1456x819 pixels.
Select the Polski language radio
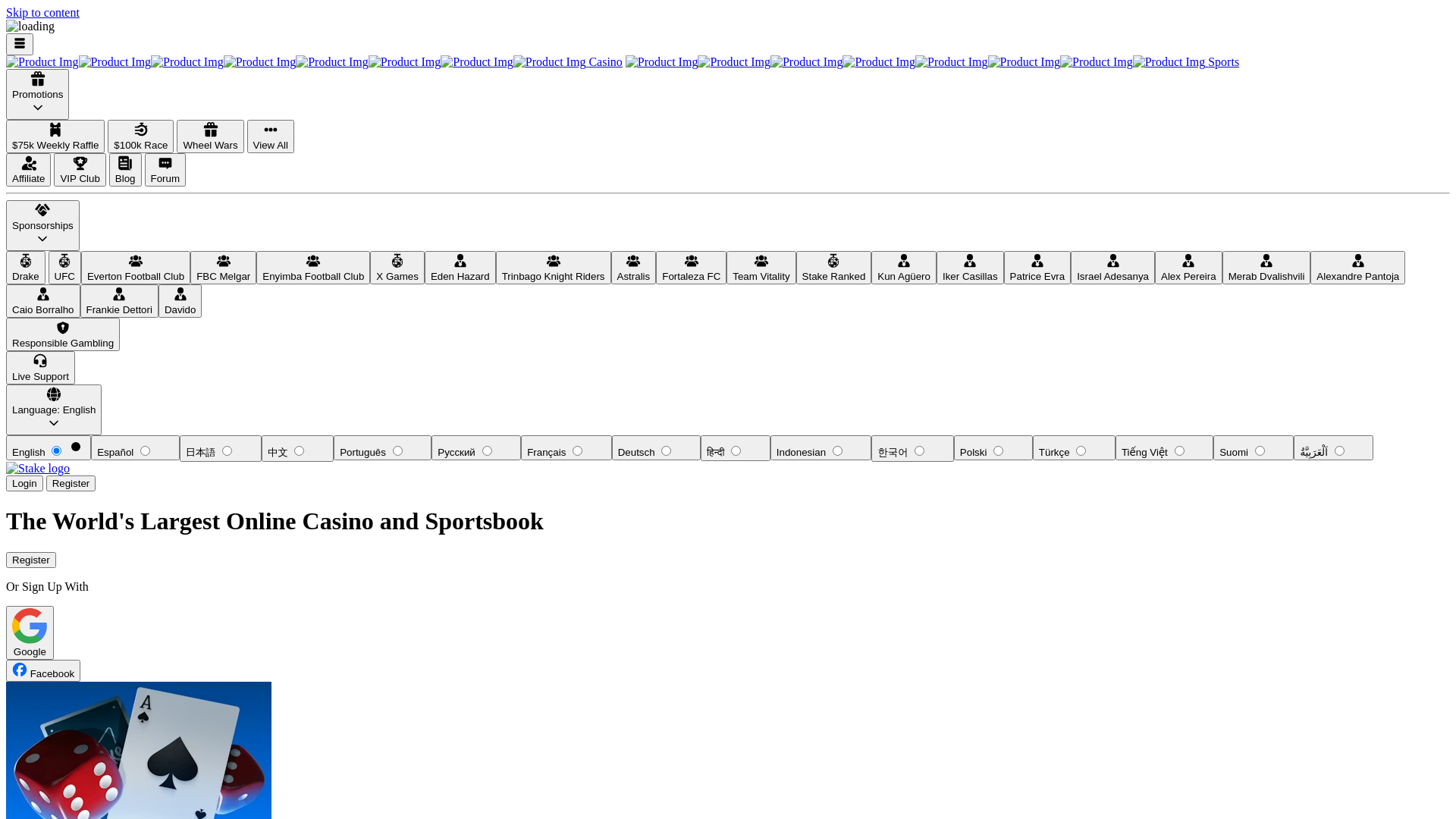[x=998, y=451]
